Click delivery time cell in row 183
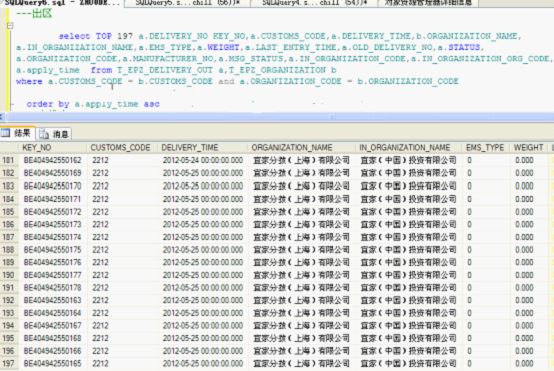The height and width of the screenshot is (371, 554). click(x=202, y=186)
